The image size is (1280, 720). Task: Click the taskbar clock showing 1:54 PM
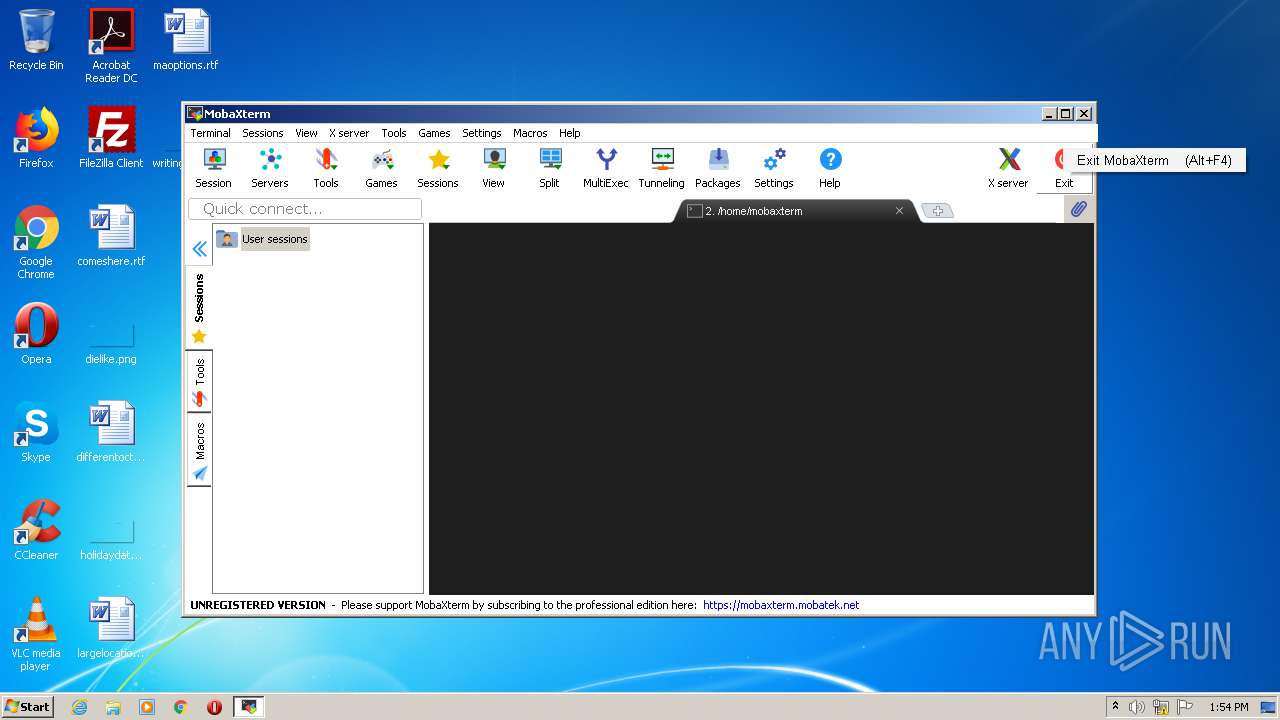tap(1228, 707)
